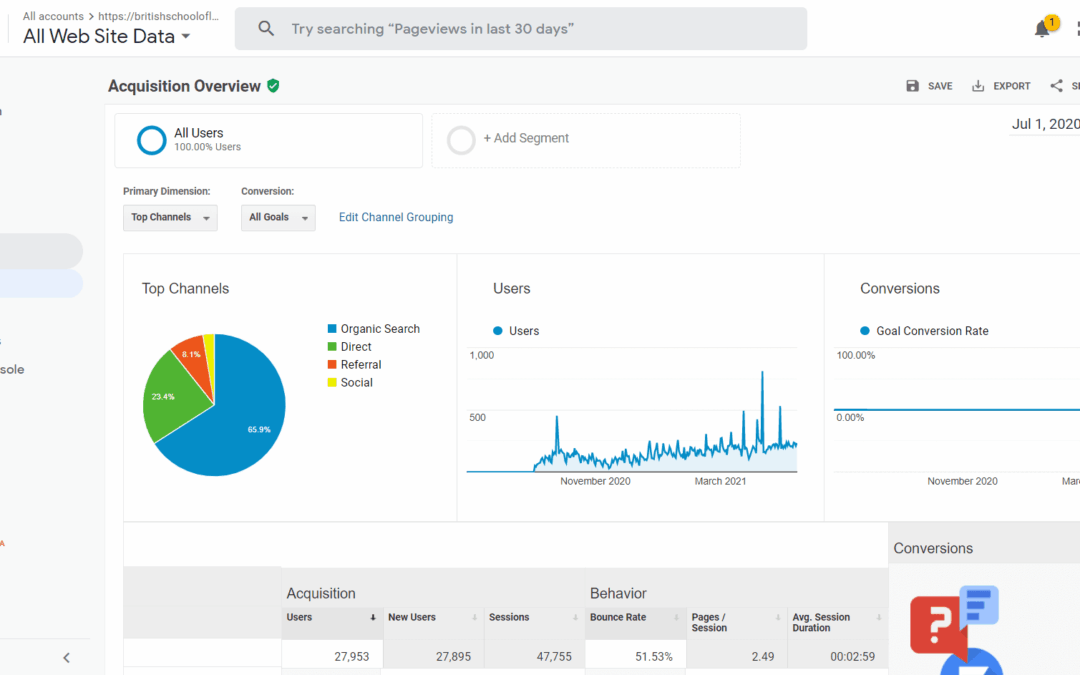
Task: Click the Users legend dot in Users chart
Action: tap(497, 331)
